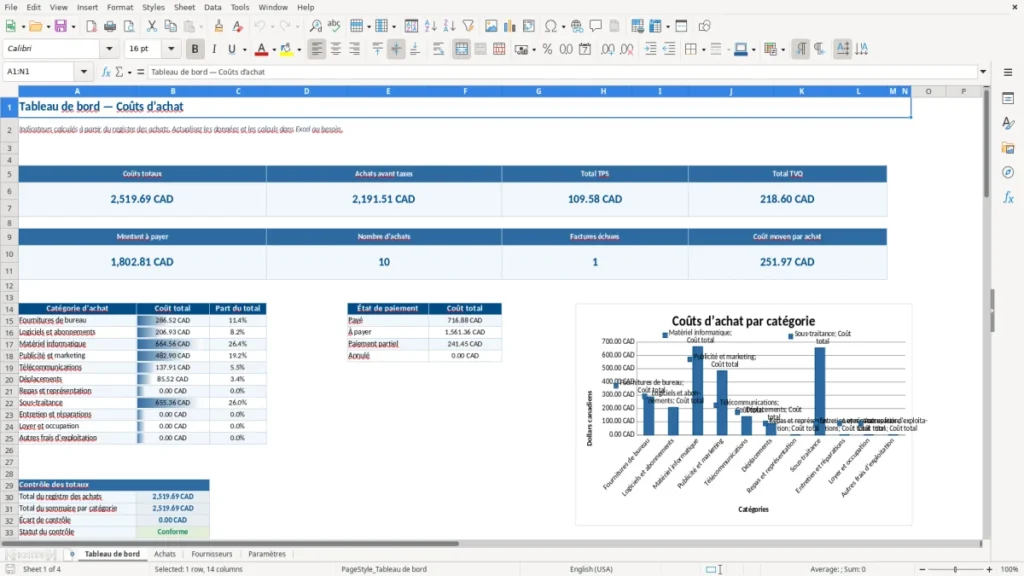This screenshot has height=576, width=1024.
Task: Insert Image using toolbar icon
Action: [x=491, y=26]
